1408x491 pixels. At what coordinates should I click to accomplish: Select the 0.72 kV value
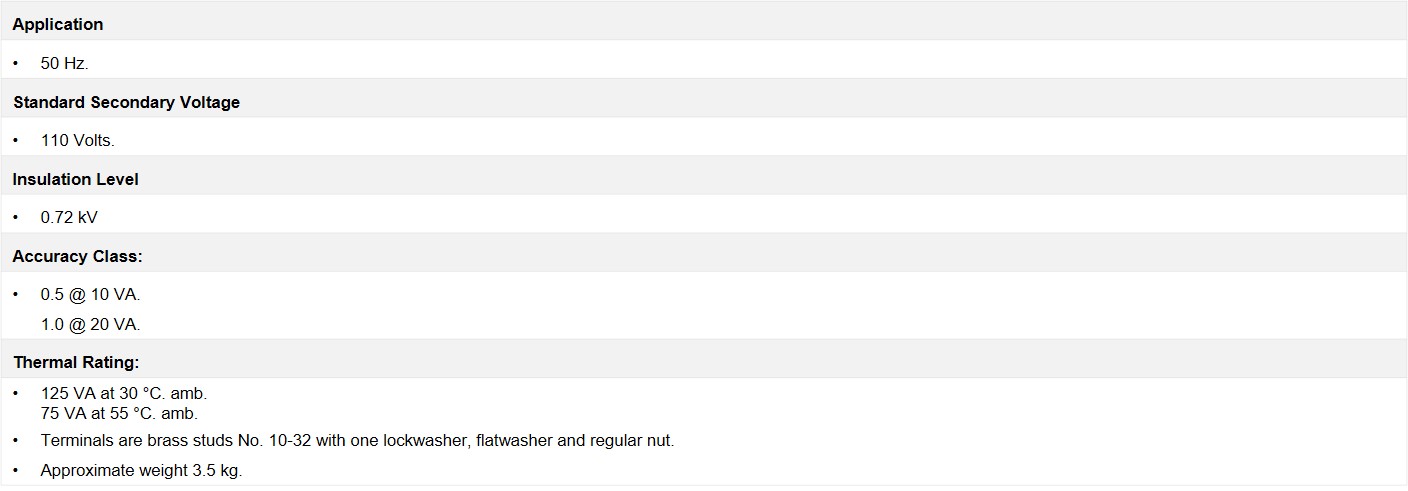69,217
